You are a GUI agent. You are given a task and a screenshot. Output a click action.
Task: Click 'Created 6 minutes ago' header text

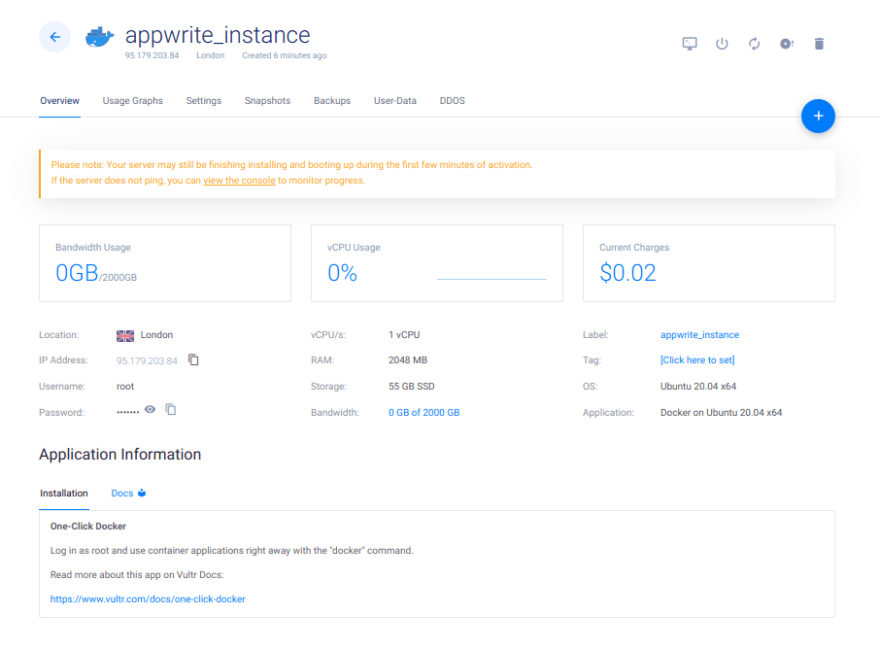pyautogui.click(x=284, y=56)
